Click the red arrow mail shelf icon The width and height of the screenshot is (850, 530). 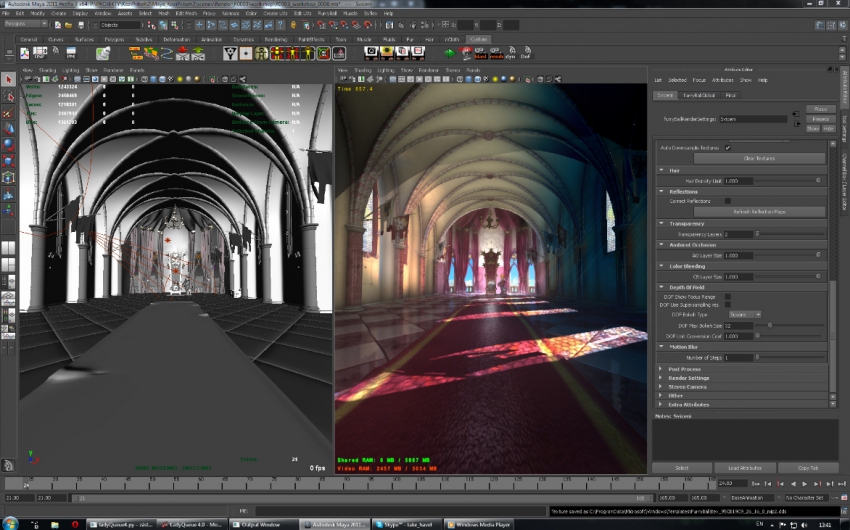coord(183,53)
